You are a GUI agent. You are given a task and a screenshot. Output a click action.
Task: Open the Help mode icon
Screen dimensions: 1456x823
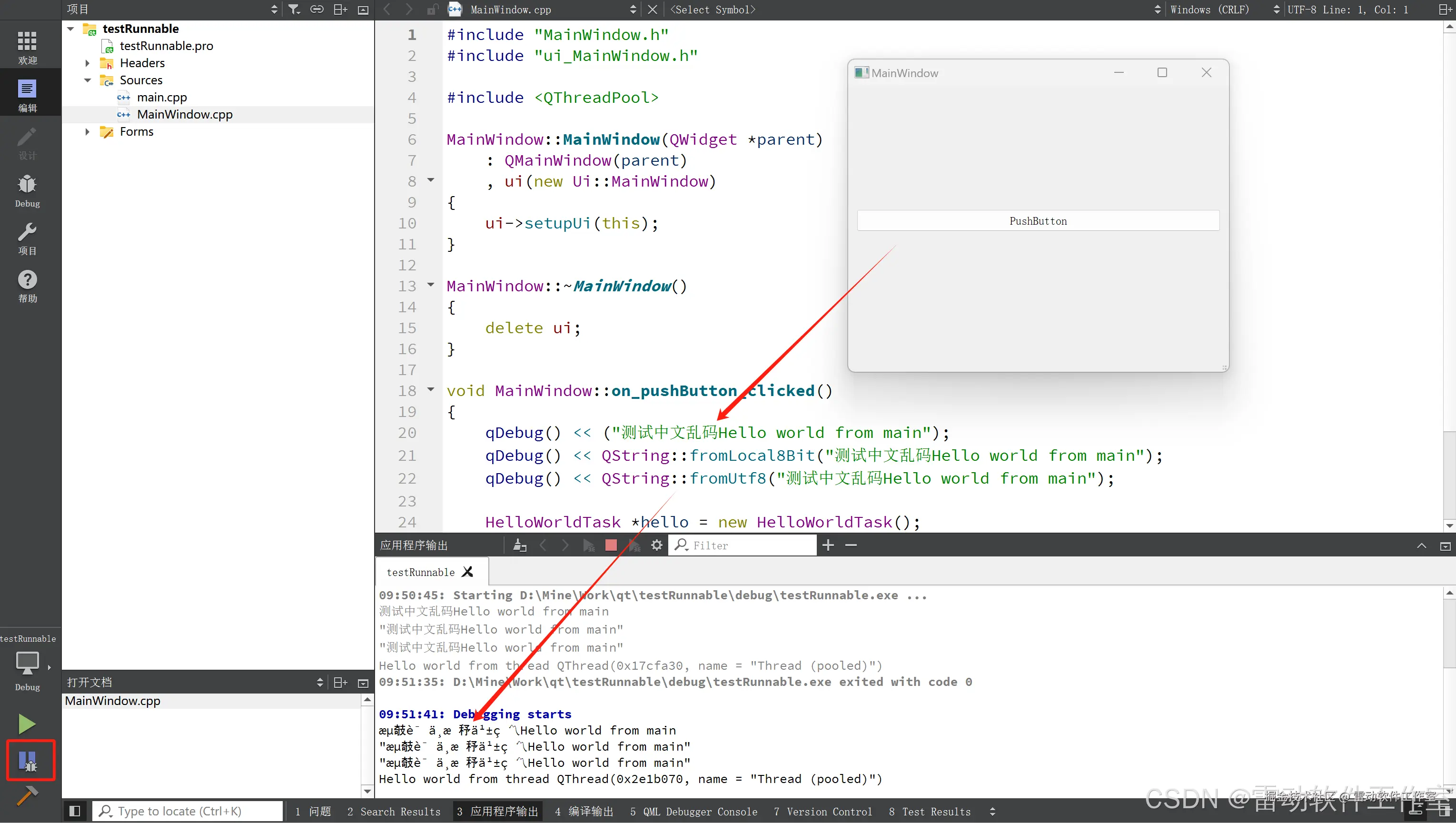point(27,286)
